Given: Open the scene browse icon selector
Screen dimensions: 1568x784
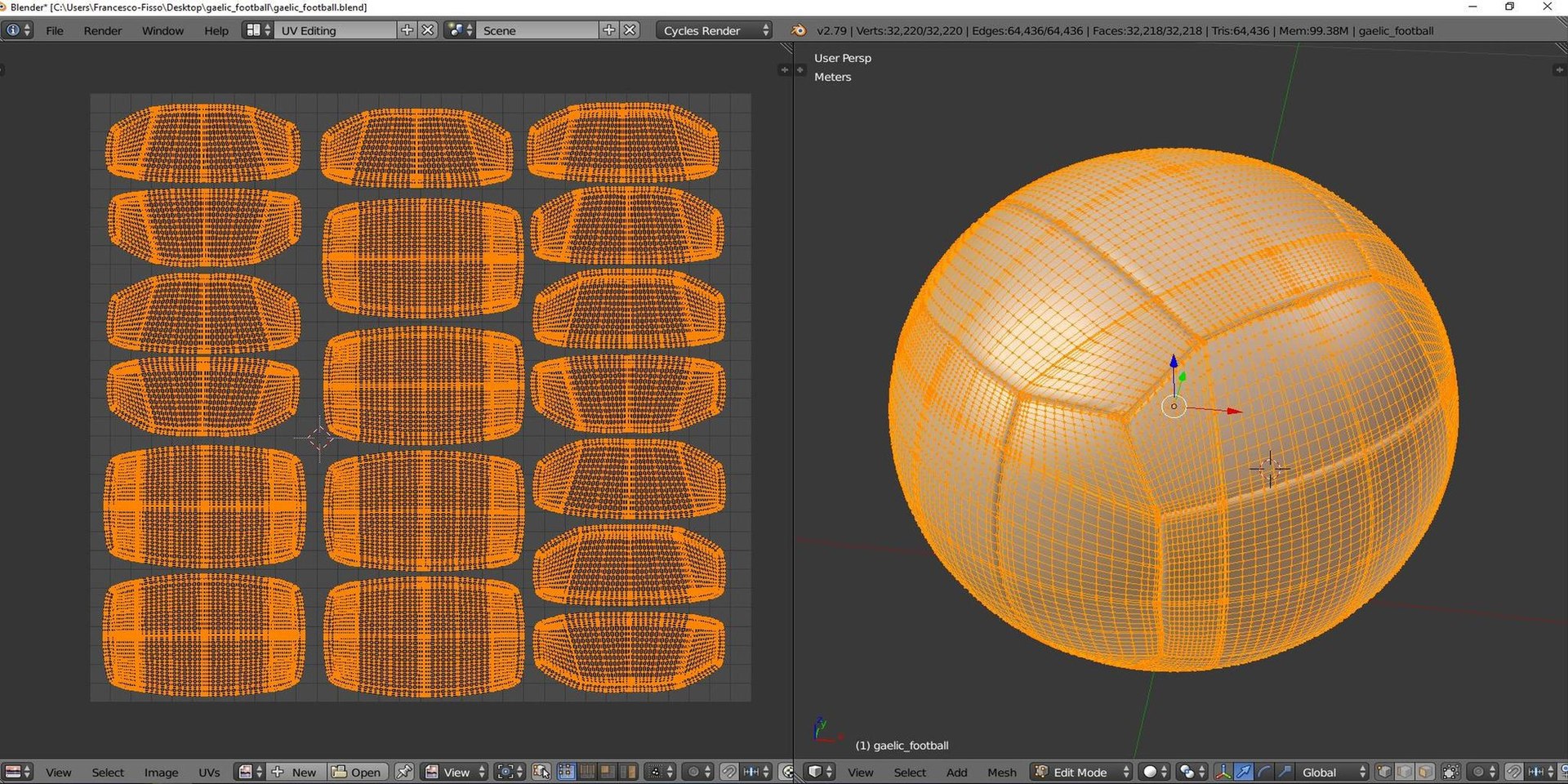Looking at the screenshot, I should (x=460, y=30).
